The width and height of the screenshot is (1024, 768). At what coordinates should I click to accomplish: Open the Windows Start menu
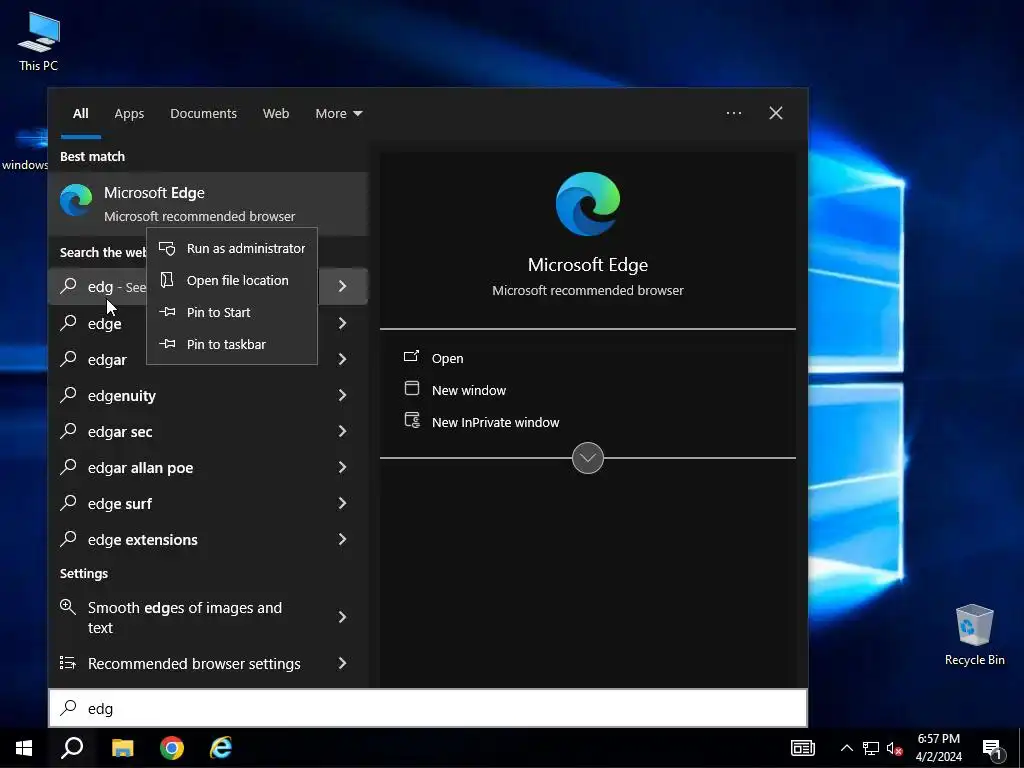24,748
